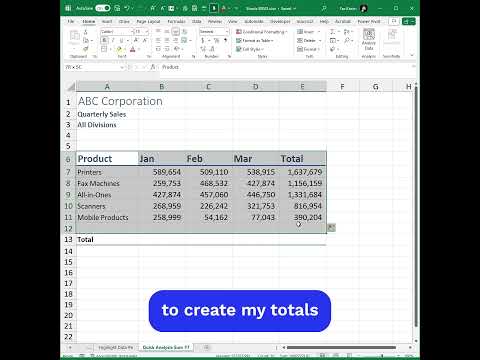Click the AutoSum sigma icon
Screen dimensions: 480x360
(332, 32)
